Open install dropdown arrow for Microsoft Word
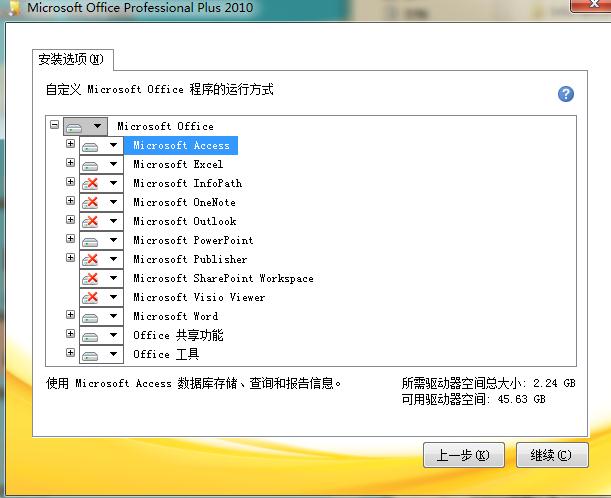Viewport: 611px width, 498px height. pyautogui.click(x=113, y=316)
